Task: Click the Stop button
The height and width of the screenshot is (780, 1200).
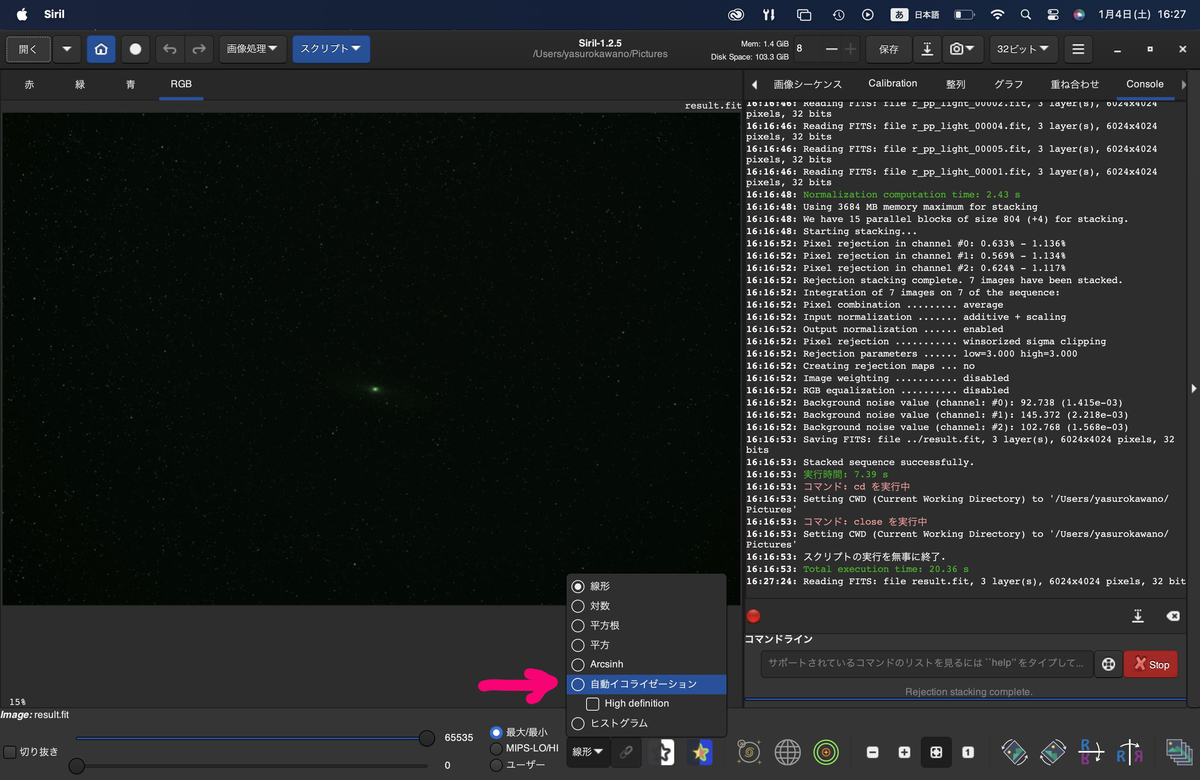Action: click(x=1150, y=664)
